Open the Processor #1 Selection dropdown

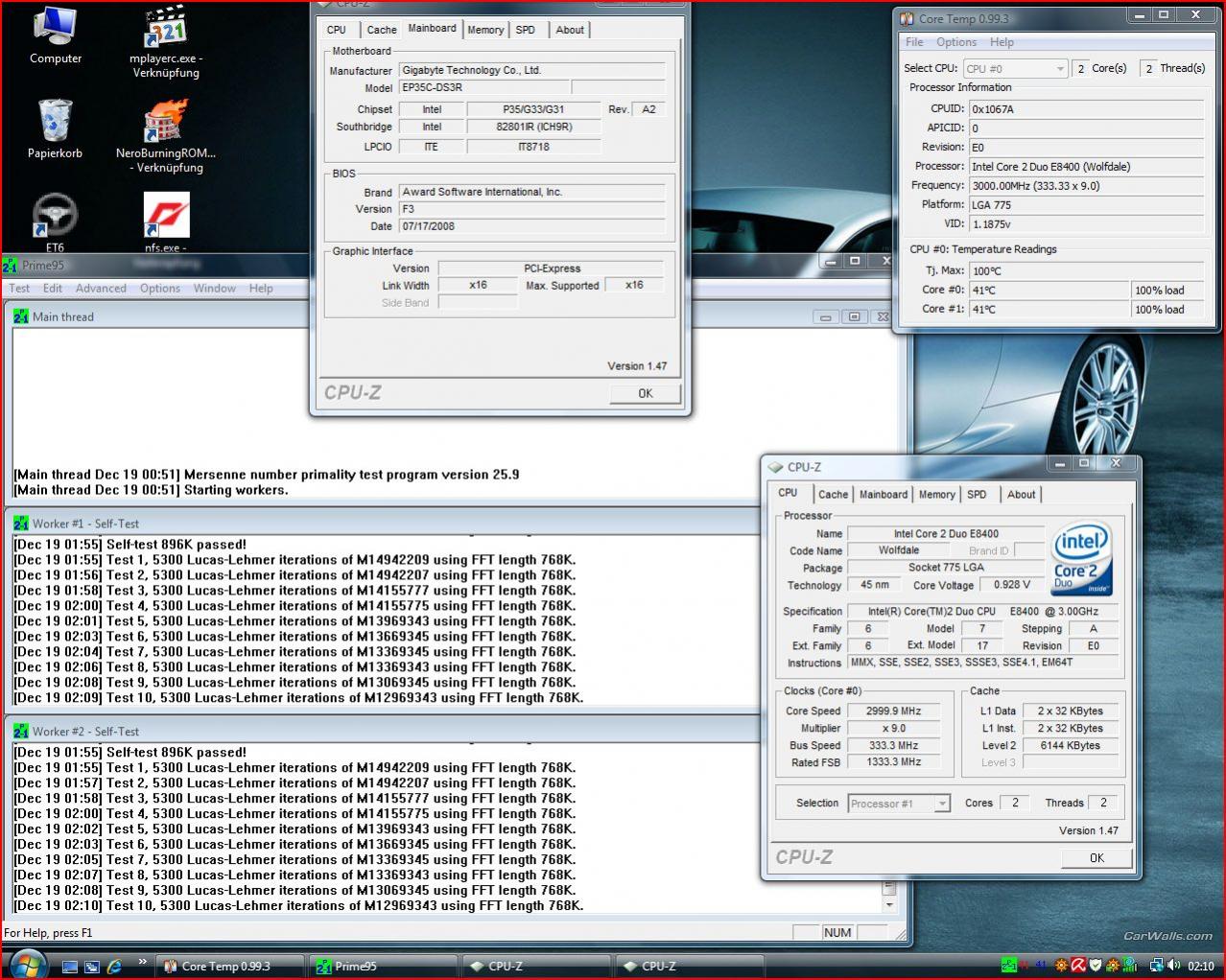tap(899, 804)
